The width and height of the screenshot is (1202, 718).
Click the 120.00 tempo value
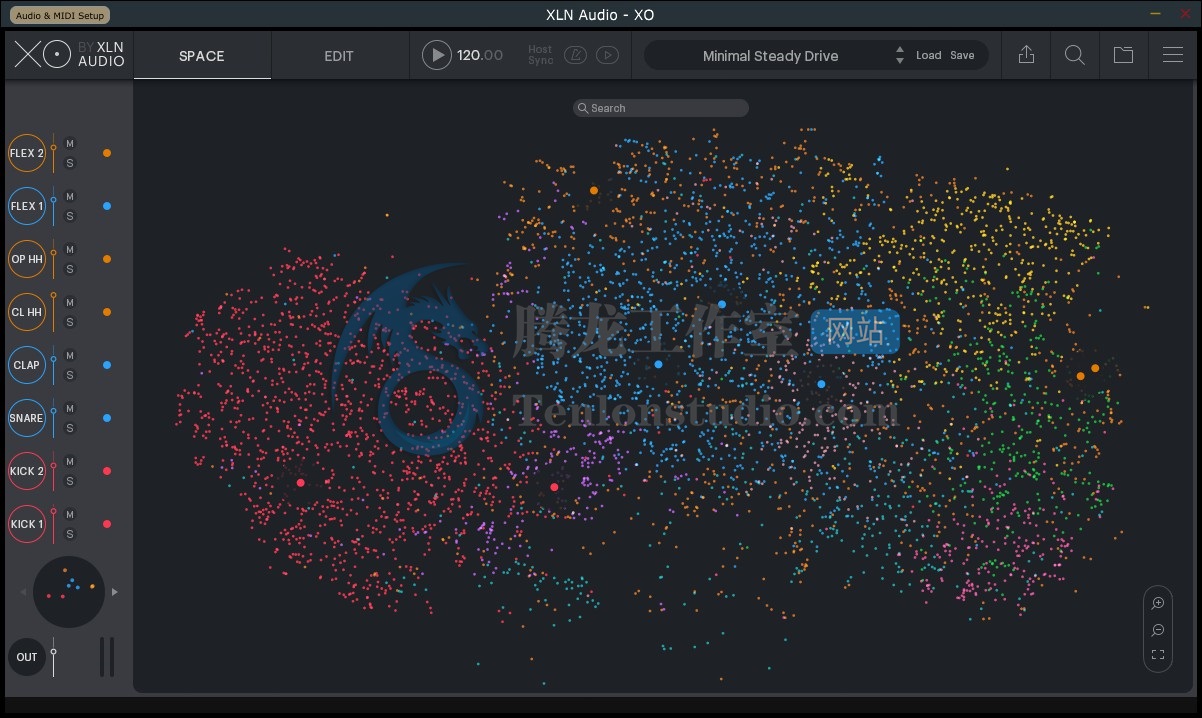point(480,56)
